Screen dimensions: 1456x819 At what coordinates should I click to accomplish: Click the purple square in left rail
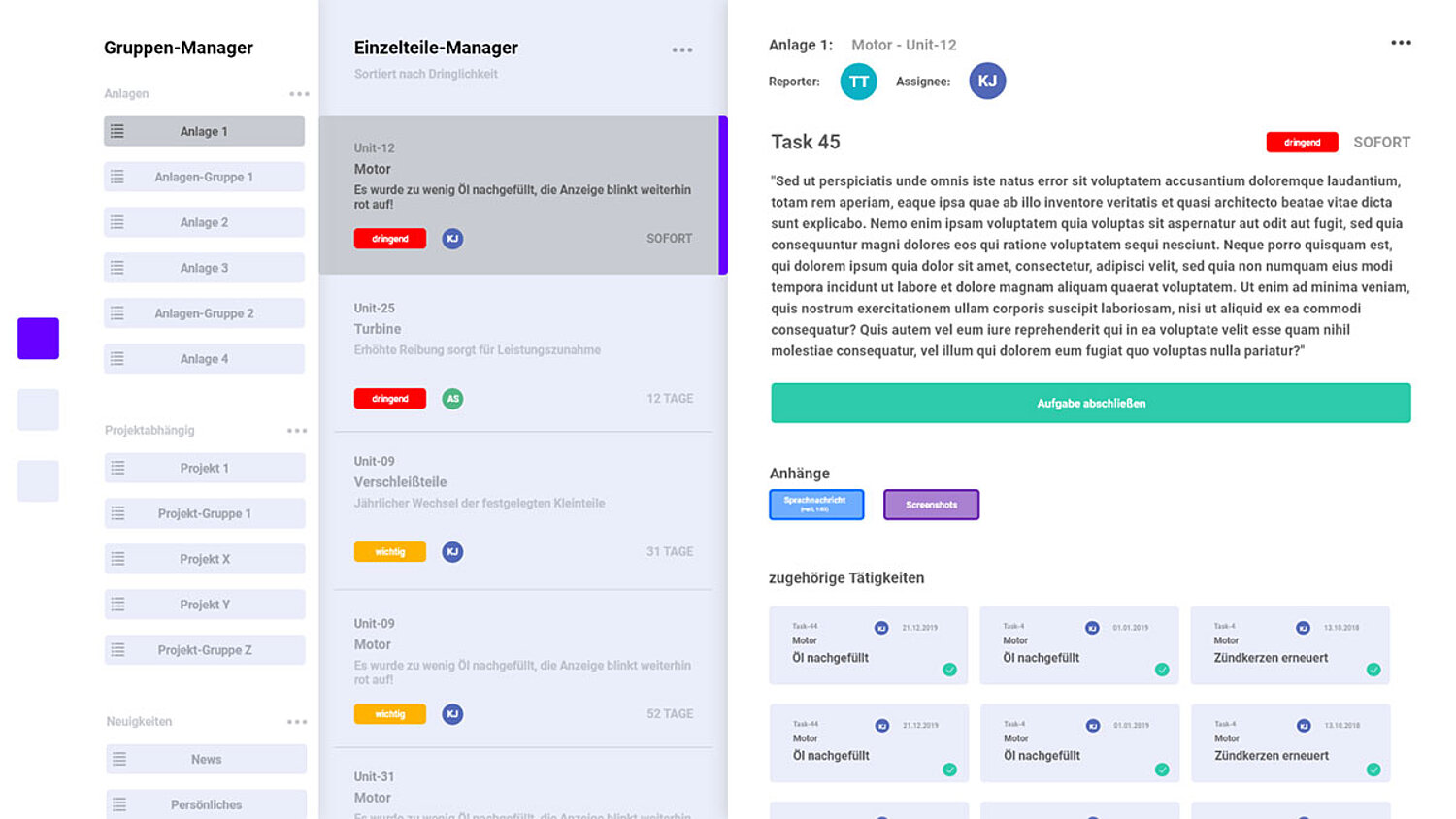[39, 339]
